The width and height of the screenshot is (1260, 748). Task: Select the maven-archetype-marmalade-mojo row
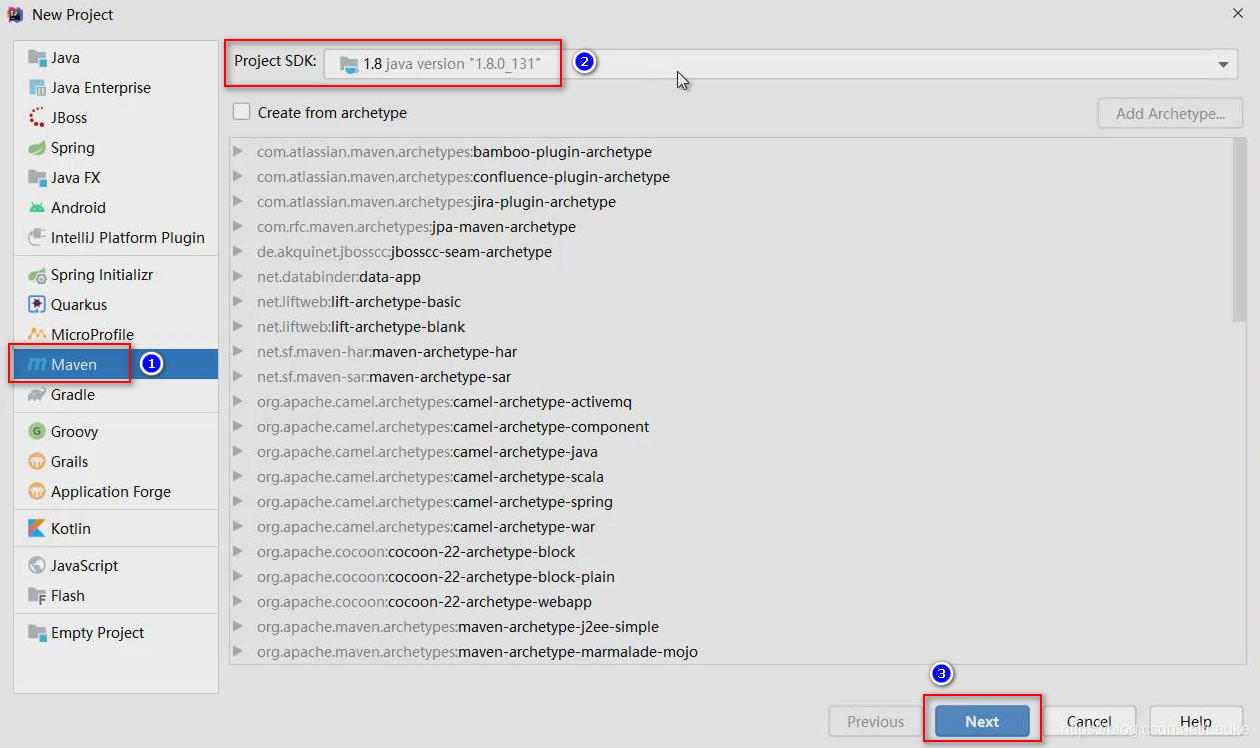tap(731, 652)
